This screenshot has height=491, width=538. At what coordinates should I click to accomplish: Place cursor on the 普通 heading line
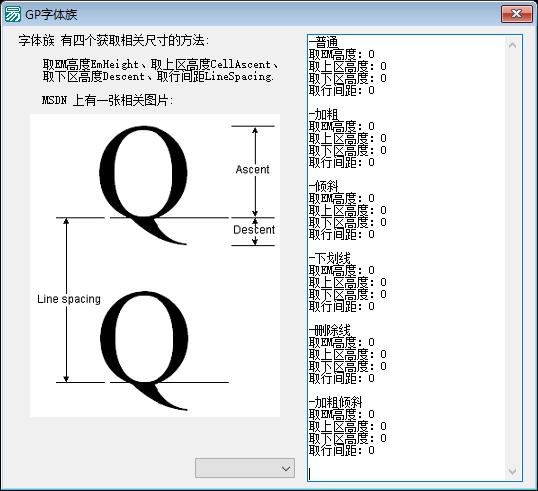[324, 43]
